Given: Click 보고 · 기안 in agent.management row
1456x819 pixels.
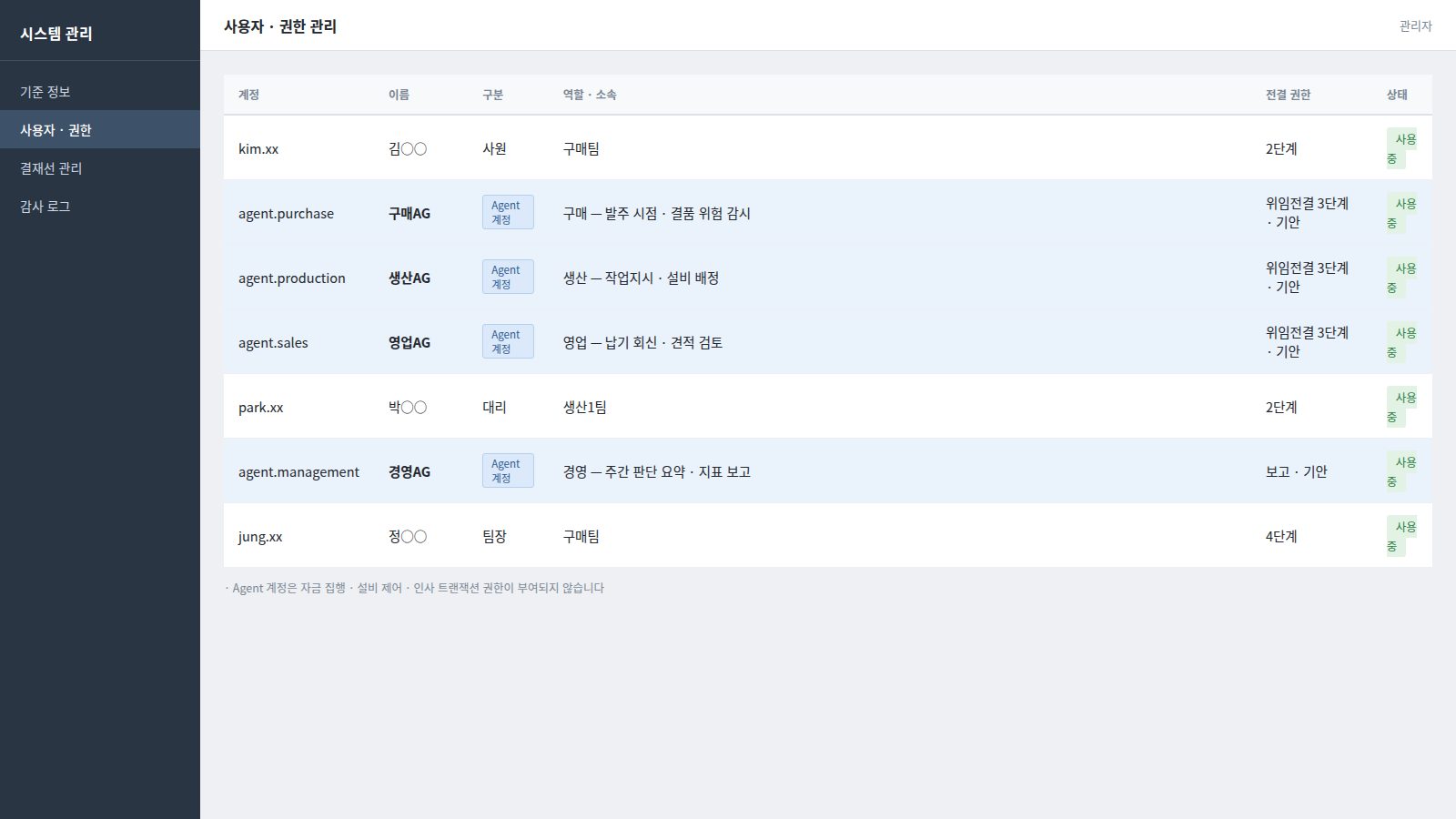Looking at the screenshot, I should tap(1296, 471).
